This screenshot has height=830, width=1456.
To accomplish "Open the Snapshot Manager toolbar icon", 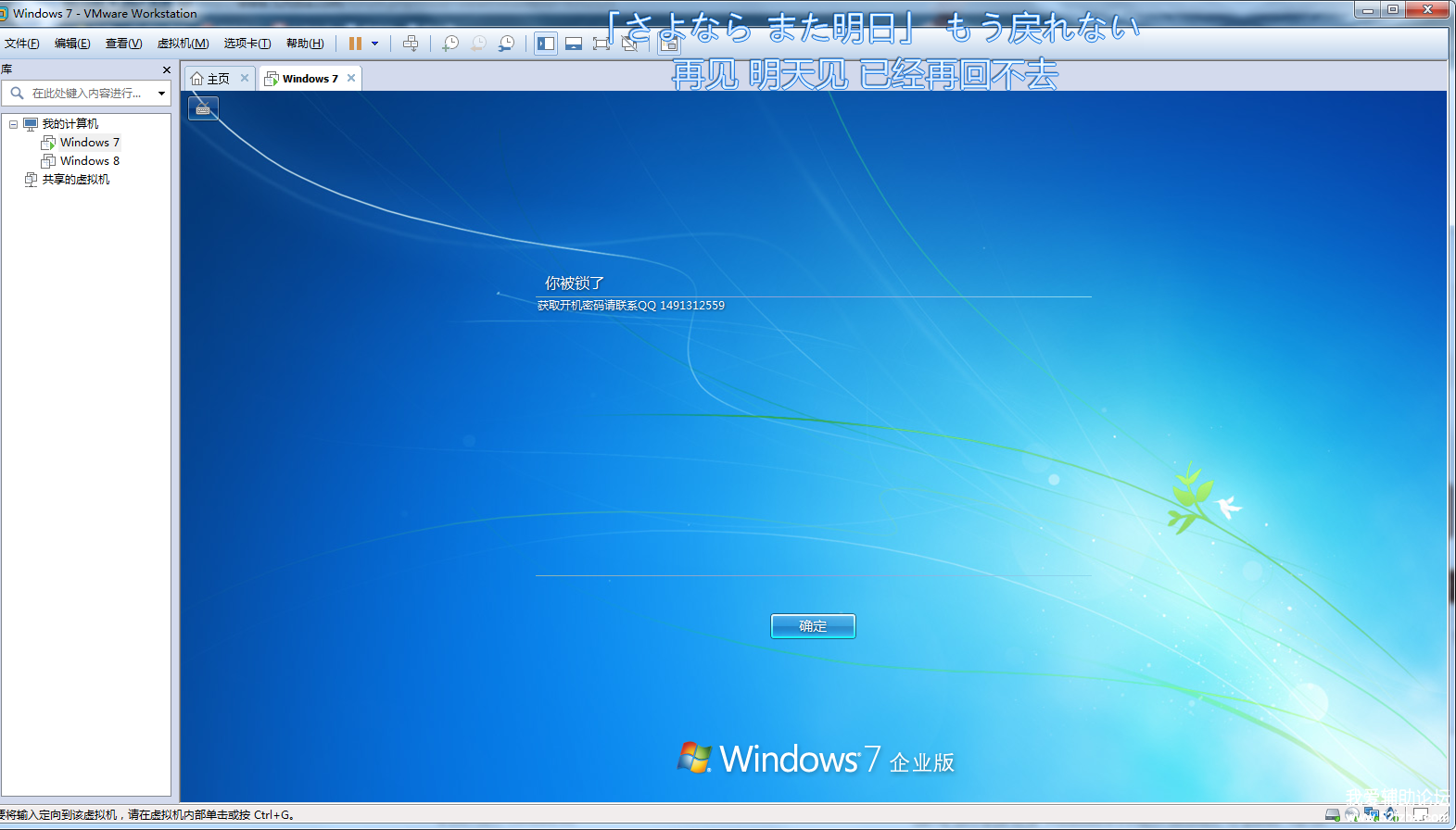I will (x=506, y=44).
